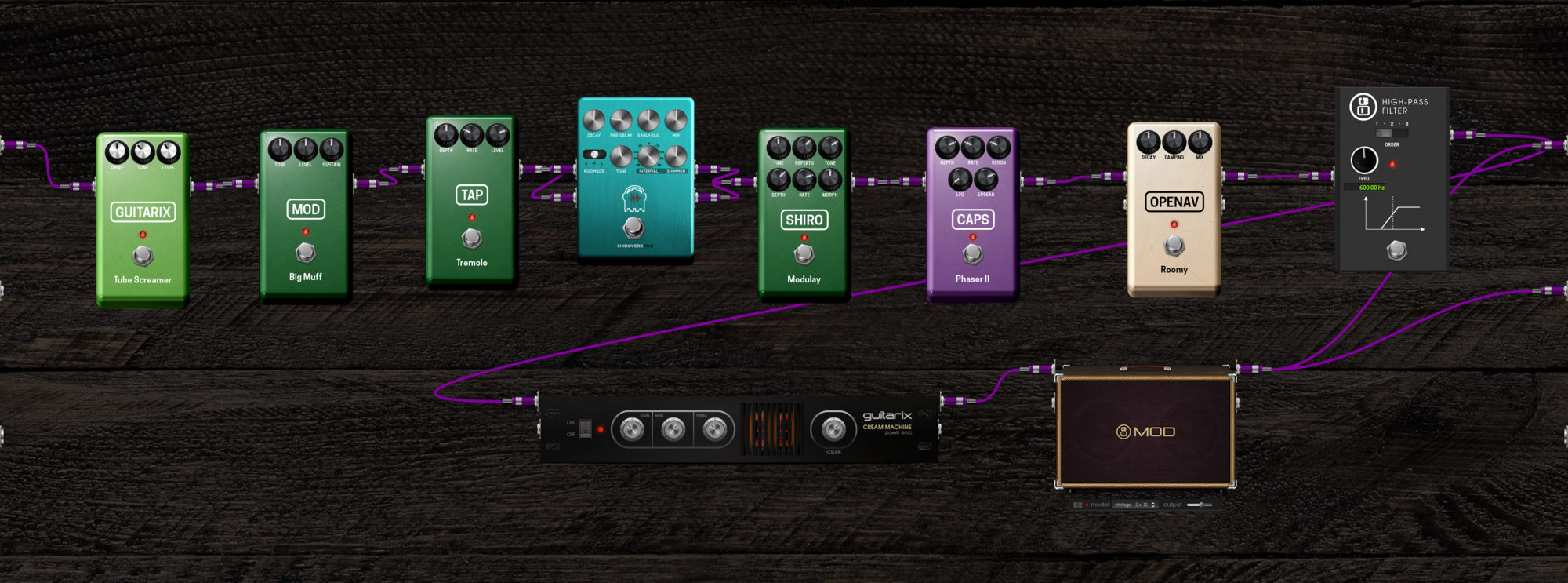Click the Phaser II DEPTH knob
The height and width of the screenshot is (583, 1568).
click(947, 147)
